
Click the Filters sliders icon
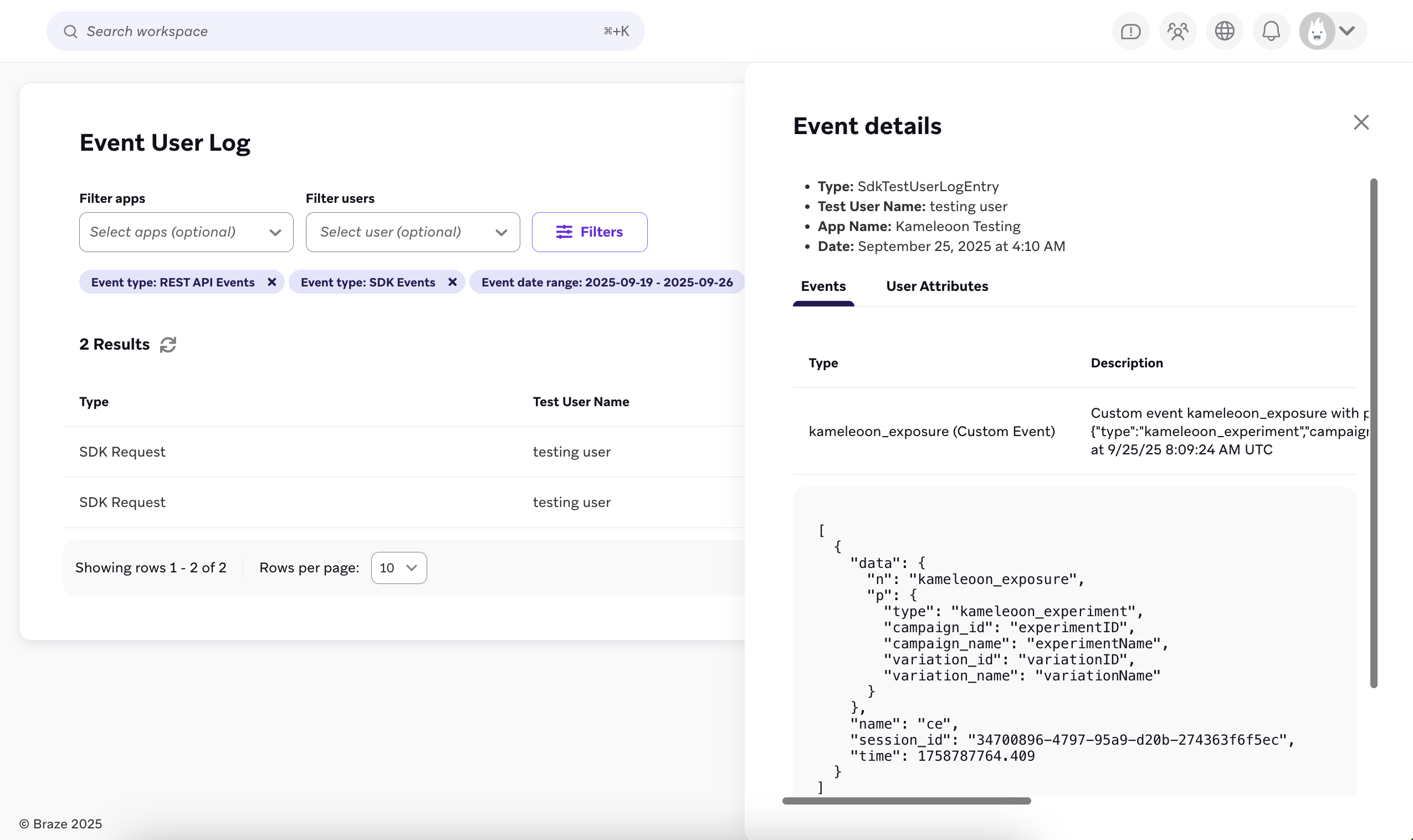click(x=564, y=232)
